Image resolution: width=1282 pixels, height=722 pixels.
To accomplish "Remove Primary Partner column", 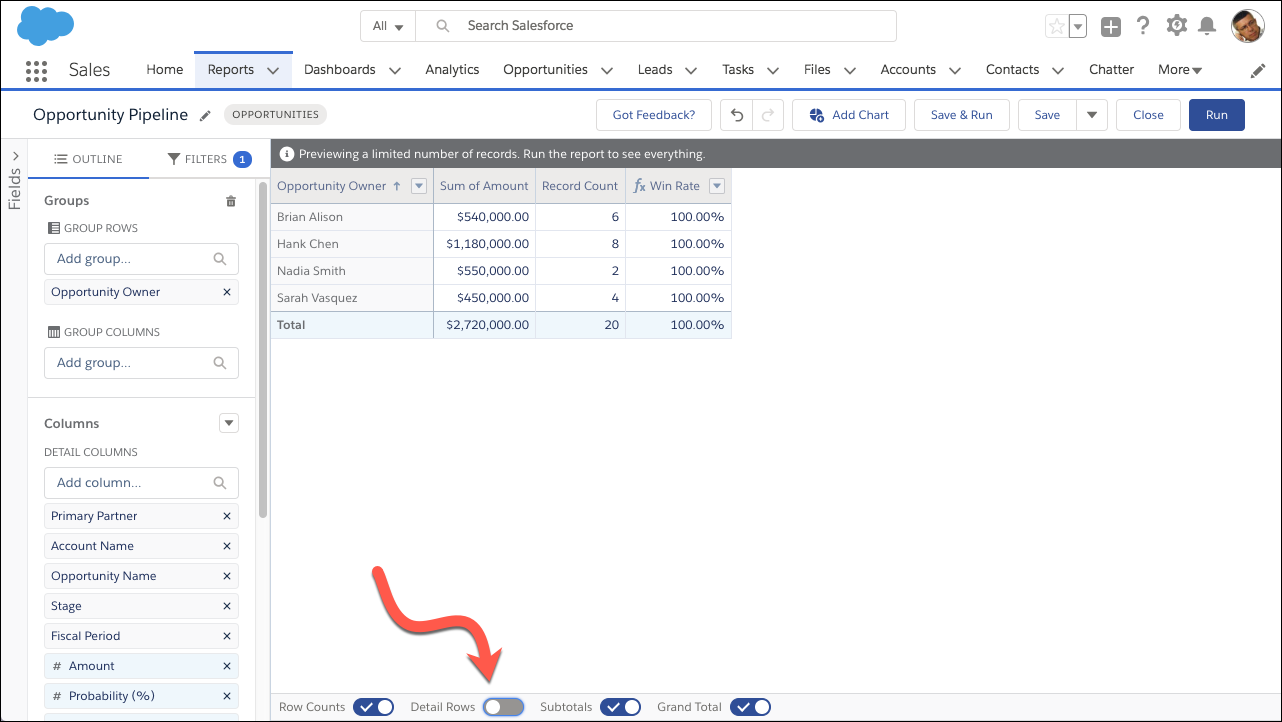I will coord(227,516).
